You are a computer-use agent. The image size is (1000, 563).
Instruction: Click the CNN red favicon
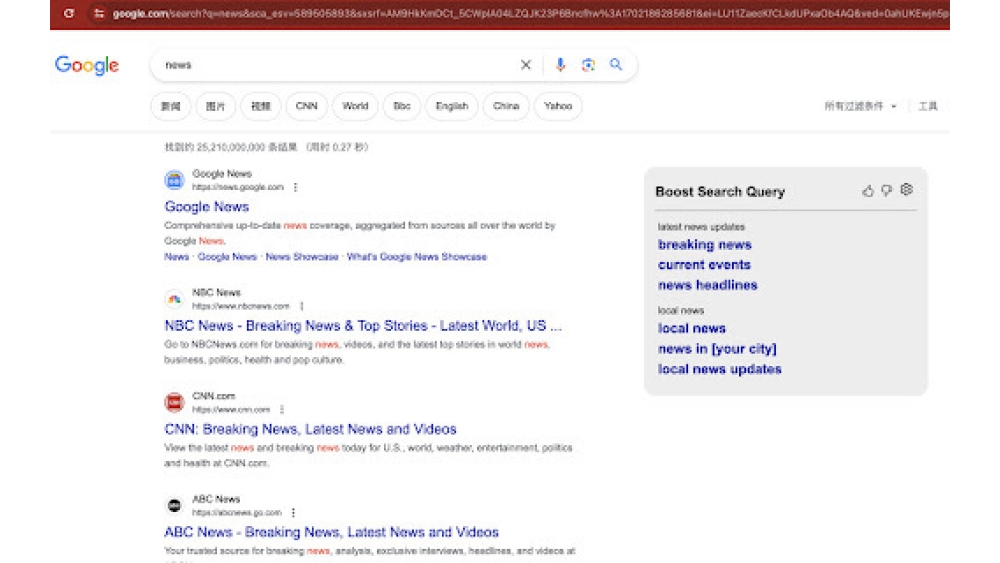click(174, 402)
